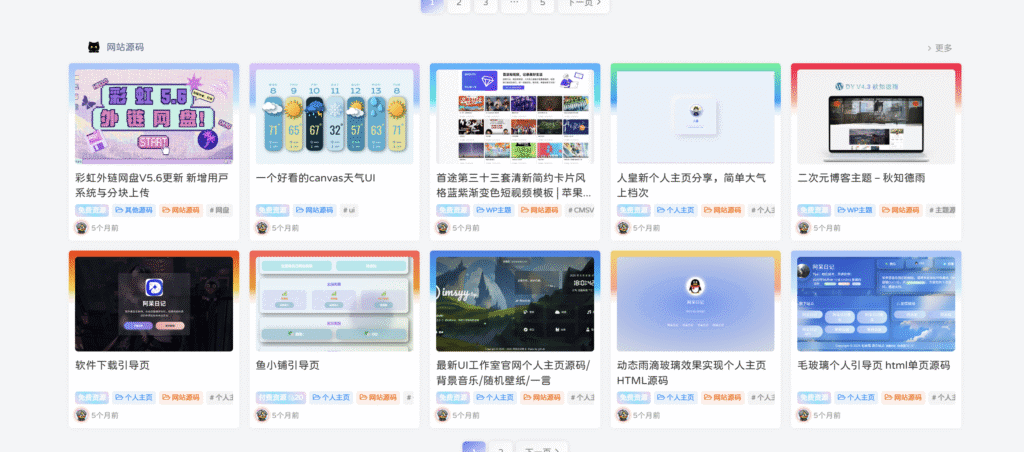Open the 最新UI工作室官网 mountain thumbnail
The height and width of the screenshot is (452, 1024).
pyautogui.click(x=515, y=304)
